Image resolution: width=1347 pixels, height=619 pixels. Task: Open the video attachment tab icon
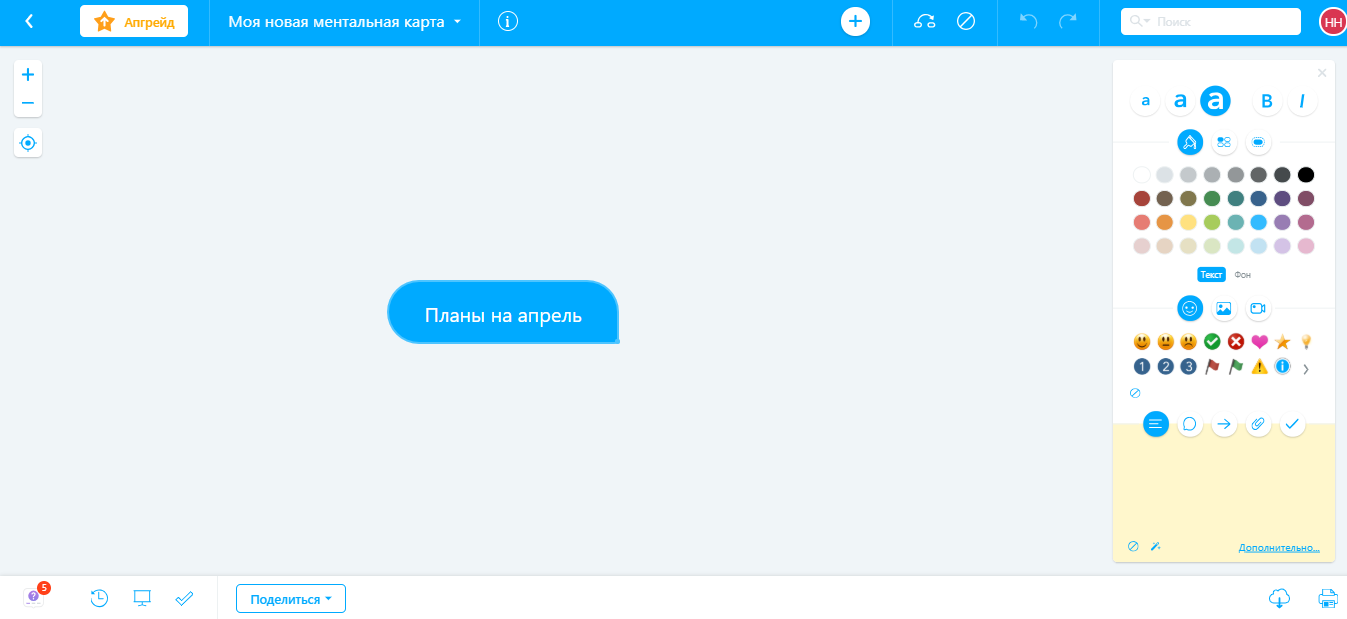point(1258,308)
